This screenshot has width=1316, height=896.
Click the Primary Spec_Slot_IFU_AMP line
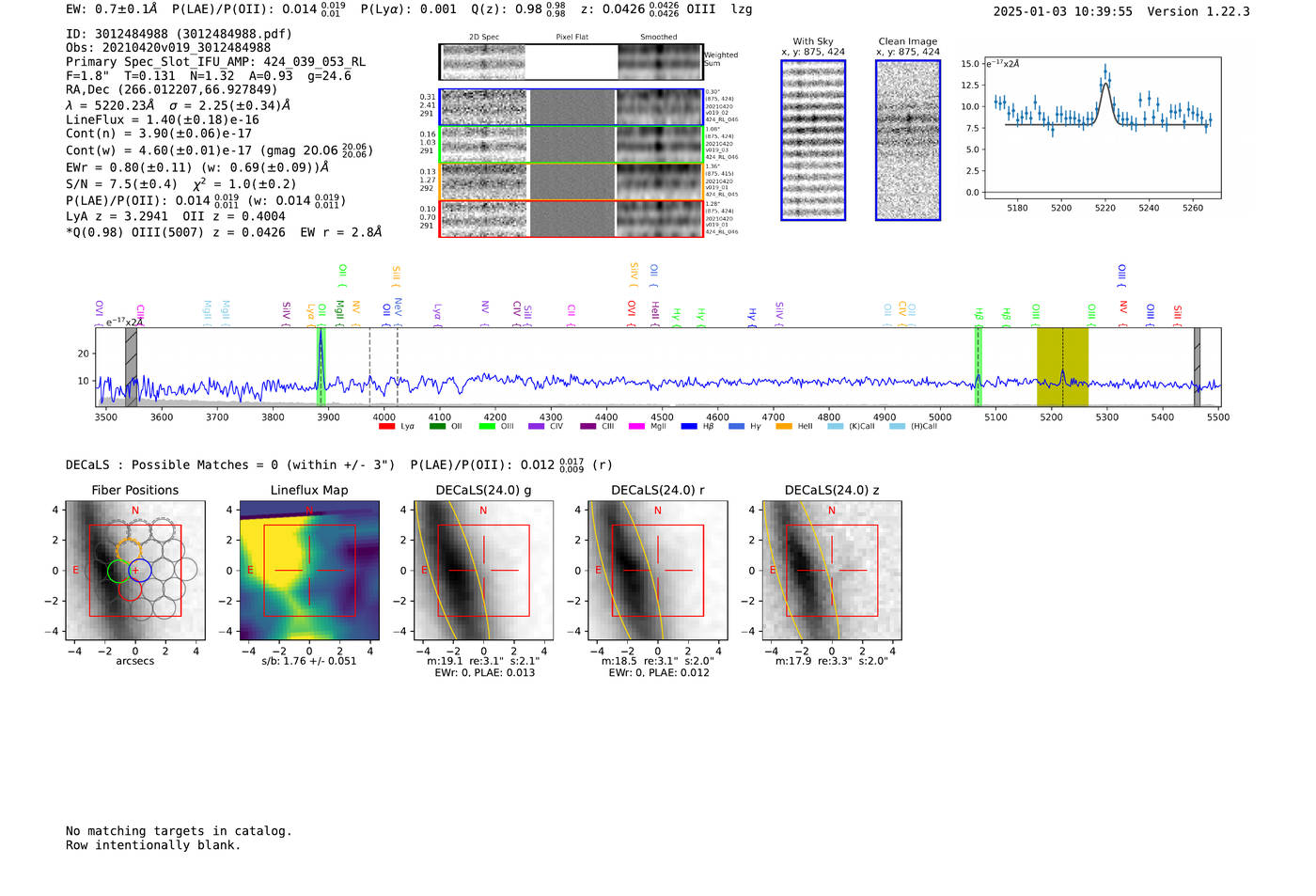[215, 61]
